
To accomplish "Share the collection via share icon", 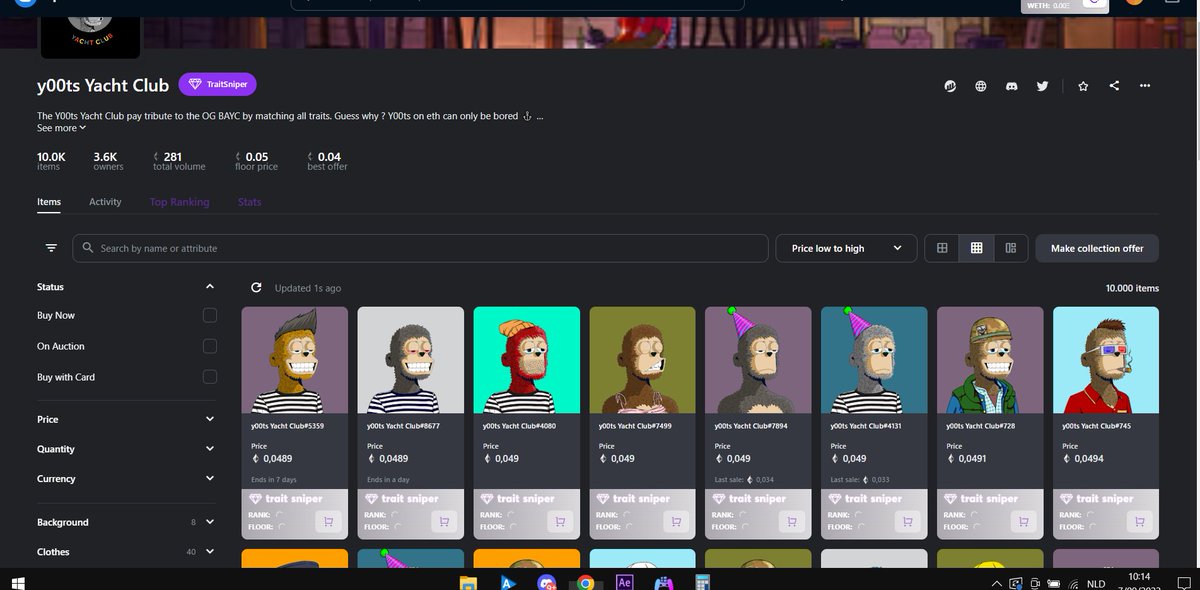I will tap(1114, 86).
